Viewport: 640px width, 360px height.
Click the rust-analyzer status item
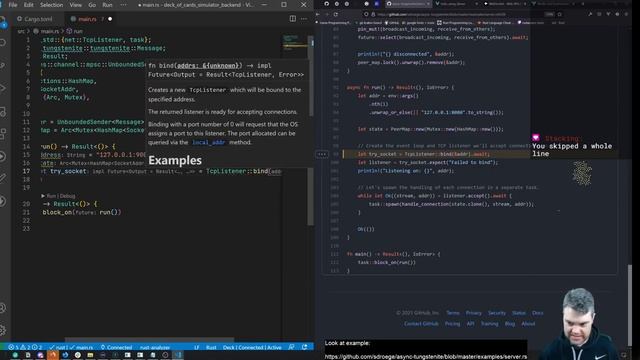(x=155, y=347)
